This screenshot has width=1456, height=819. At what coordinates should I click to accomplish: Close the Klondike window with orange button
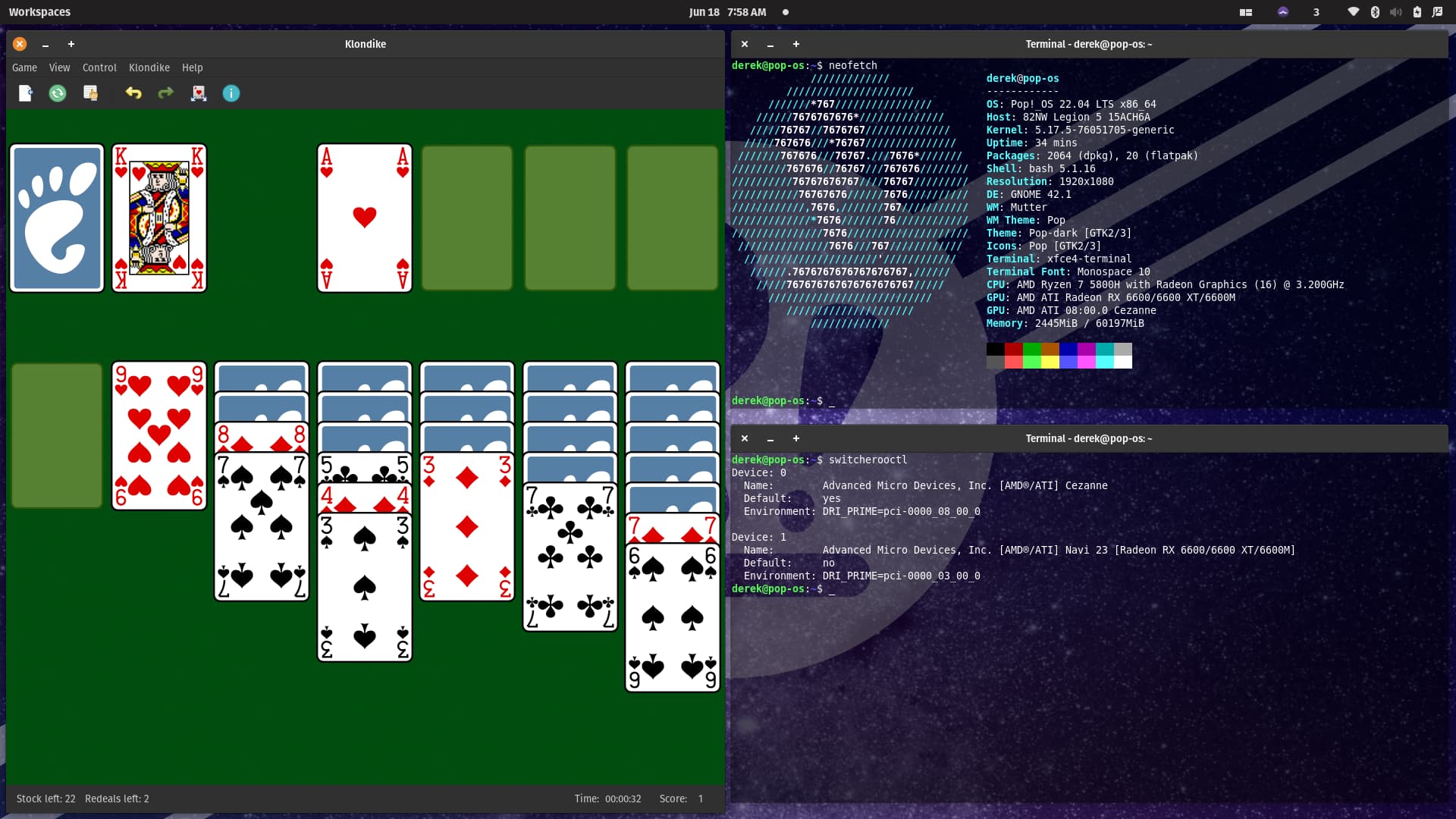[20, 44]
